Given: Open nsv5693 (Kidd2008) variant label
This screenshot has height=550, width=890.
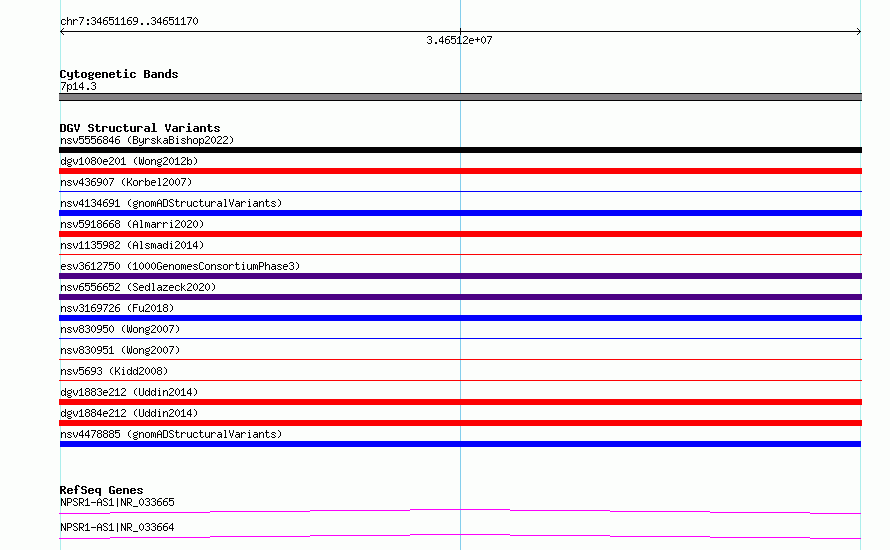Looking at the screenshot, I should coord(114,371).
